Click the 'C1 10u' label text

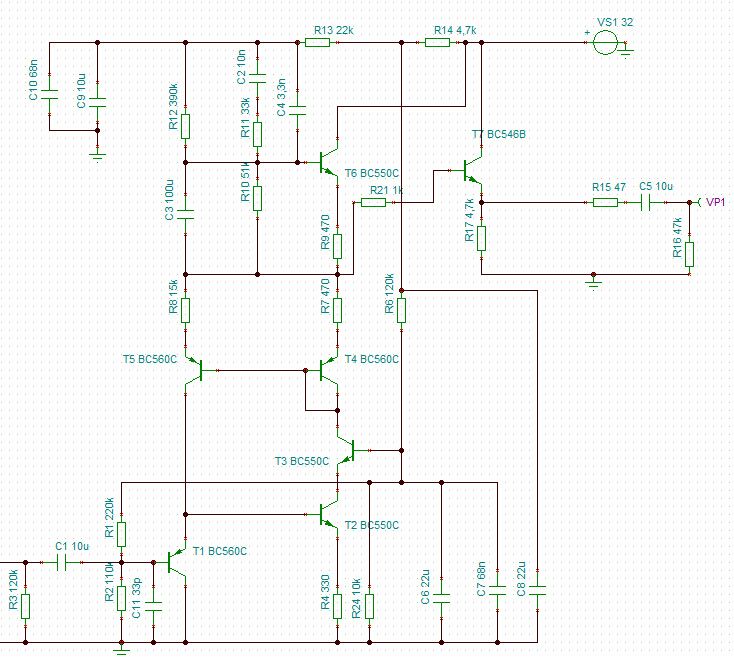[x=72, y=546]
